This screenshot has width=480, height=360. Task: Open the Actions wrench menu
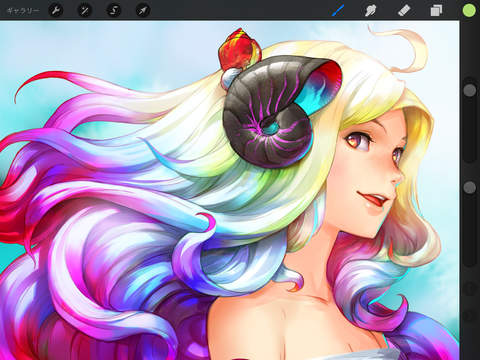pyautogui.click(x=56, y=10)
